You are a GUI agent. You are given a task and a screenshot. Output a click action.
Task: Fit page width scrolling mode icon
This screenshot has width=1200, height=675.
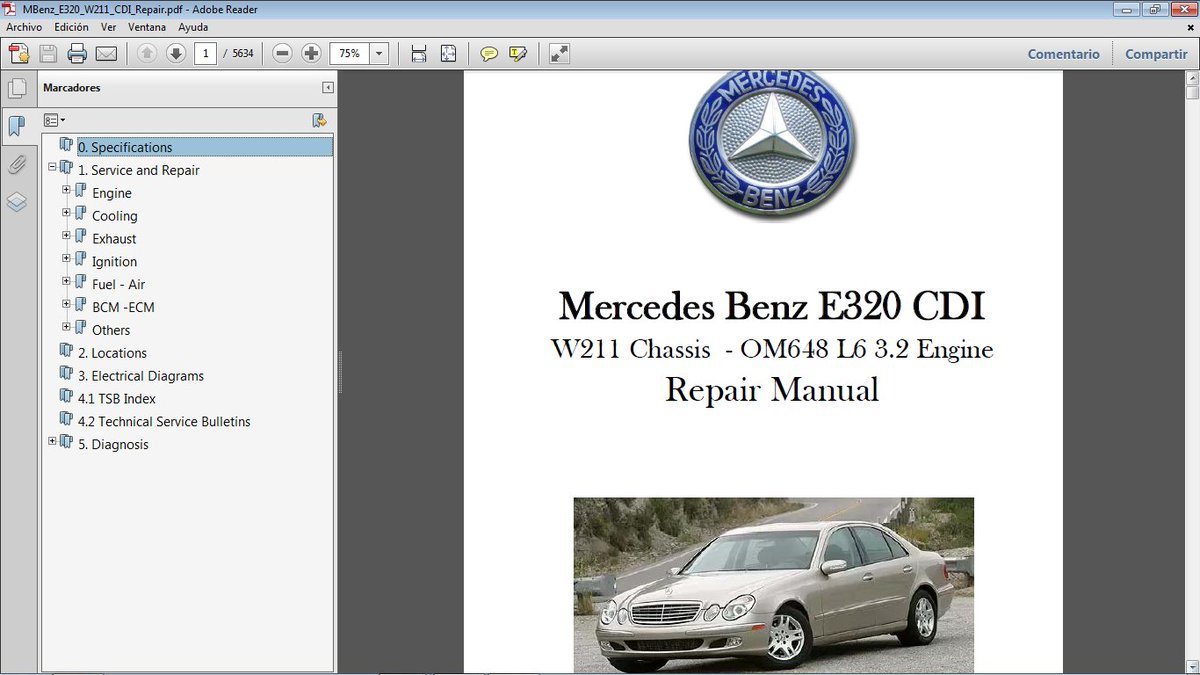(419, 54)
